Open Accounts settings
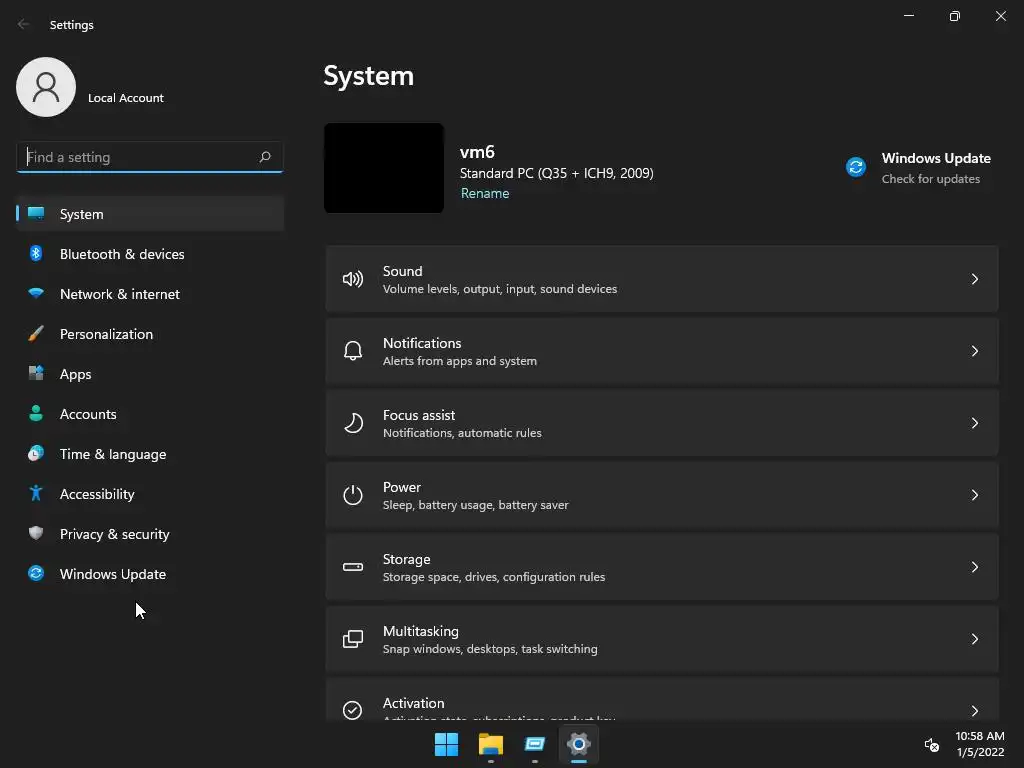Viewport: 1024px width, 768px height. point(150,413)
